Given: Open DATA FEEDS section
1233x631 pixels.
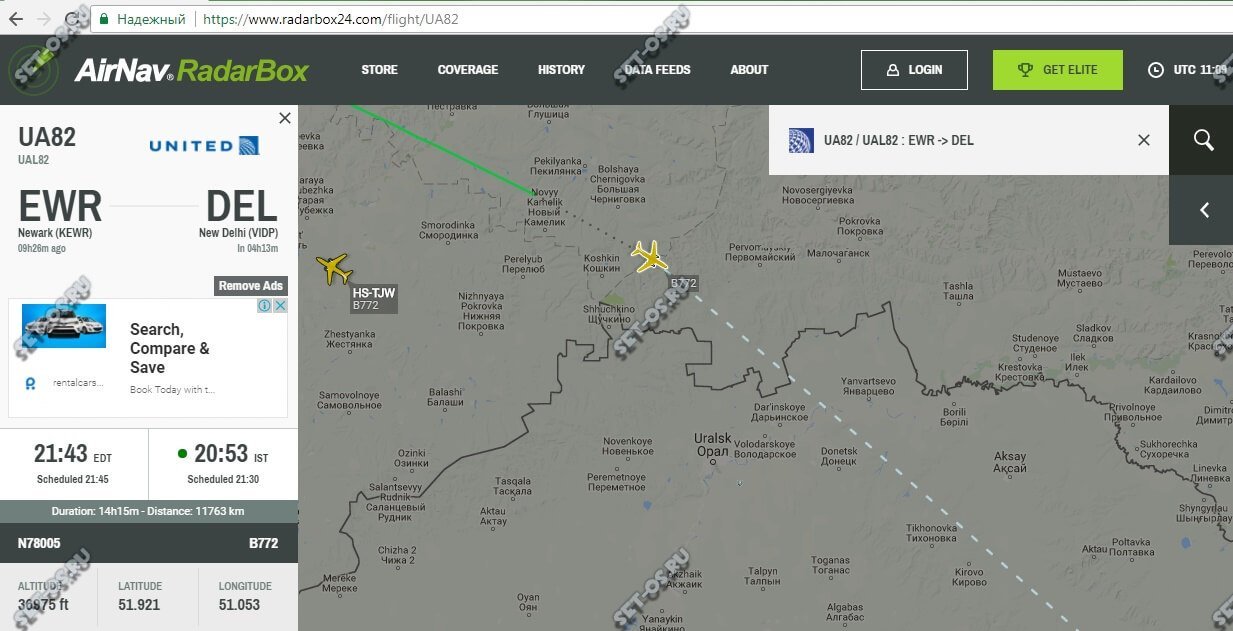Looking at the screenshot, I should [657, 70].
